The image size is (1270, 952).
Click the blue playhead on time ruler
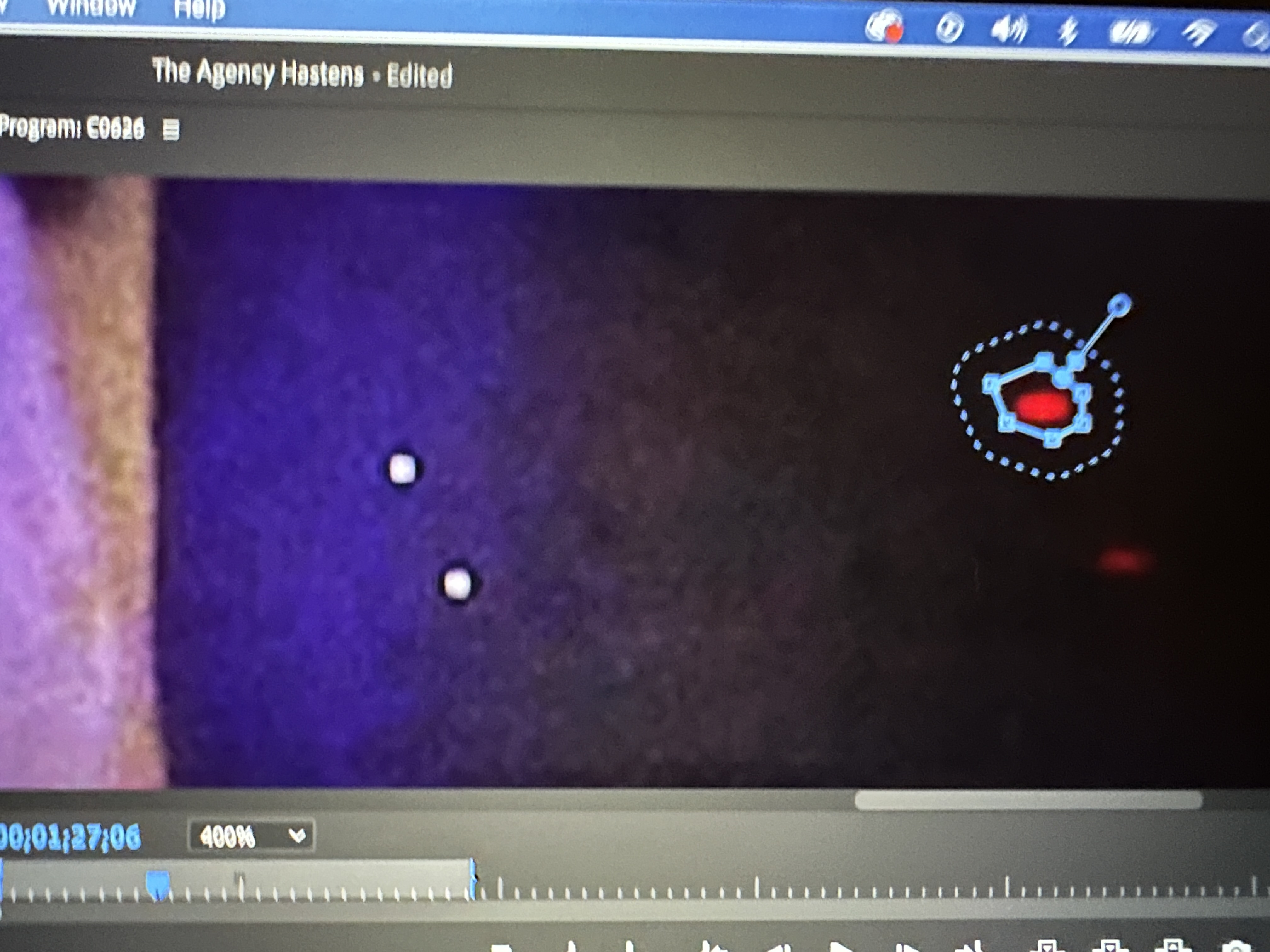point(157,886)
